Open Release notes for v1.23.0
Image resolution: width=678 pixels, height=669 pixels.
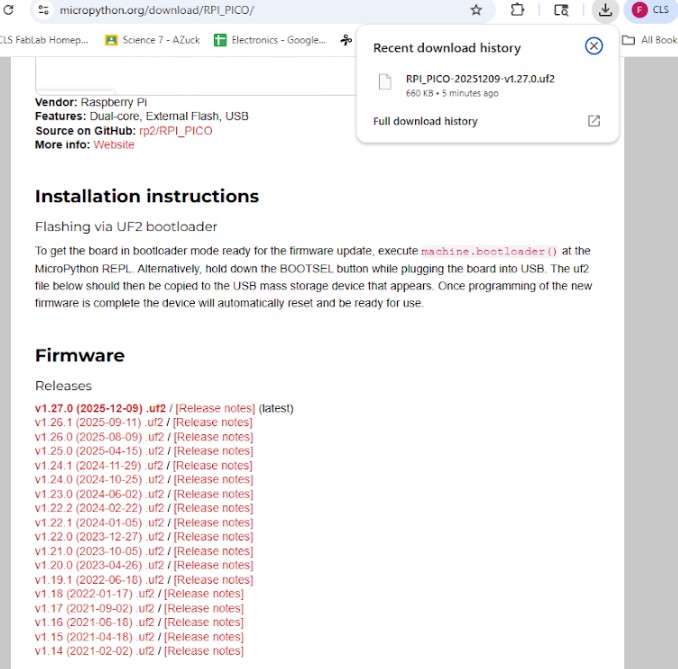tap(214, 494)
